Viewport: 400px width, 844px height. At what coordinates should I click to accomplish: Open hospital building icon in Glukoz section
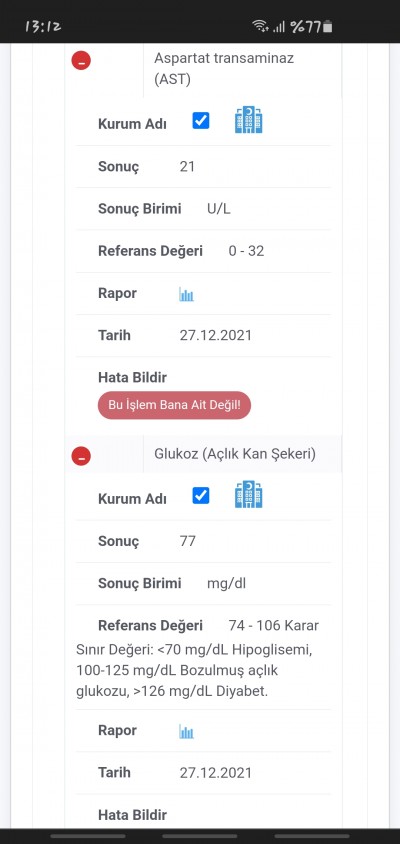(249, 495)
